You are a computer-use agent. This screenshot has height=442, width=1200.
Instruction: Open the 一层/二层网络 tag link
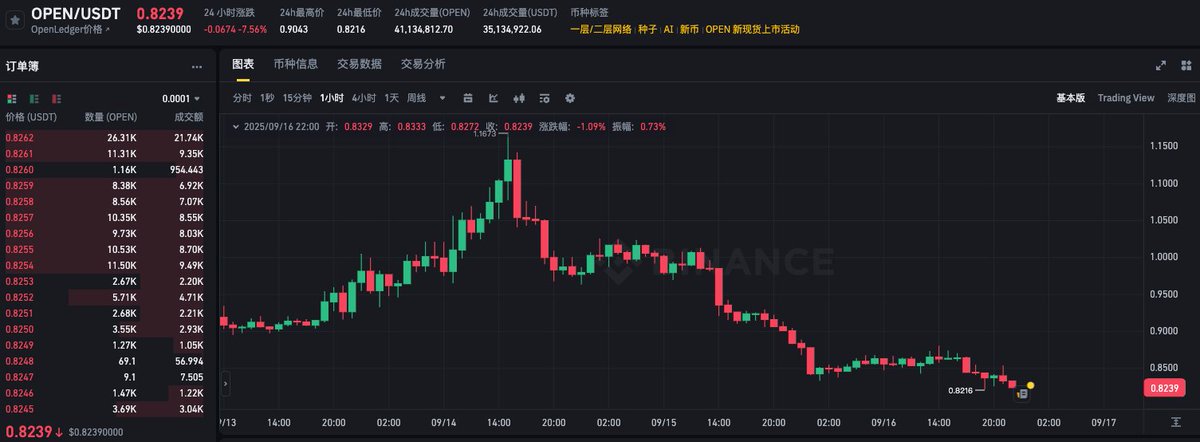coord(601,30)
